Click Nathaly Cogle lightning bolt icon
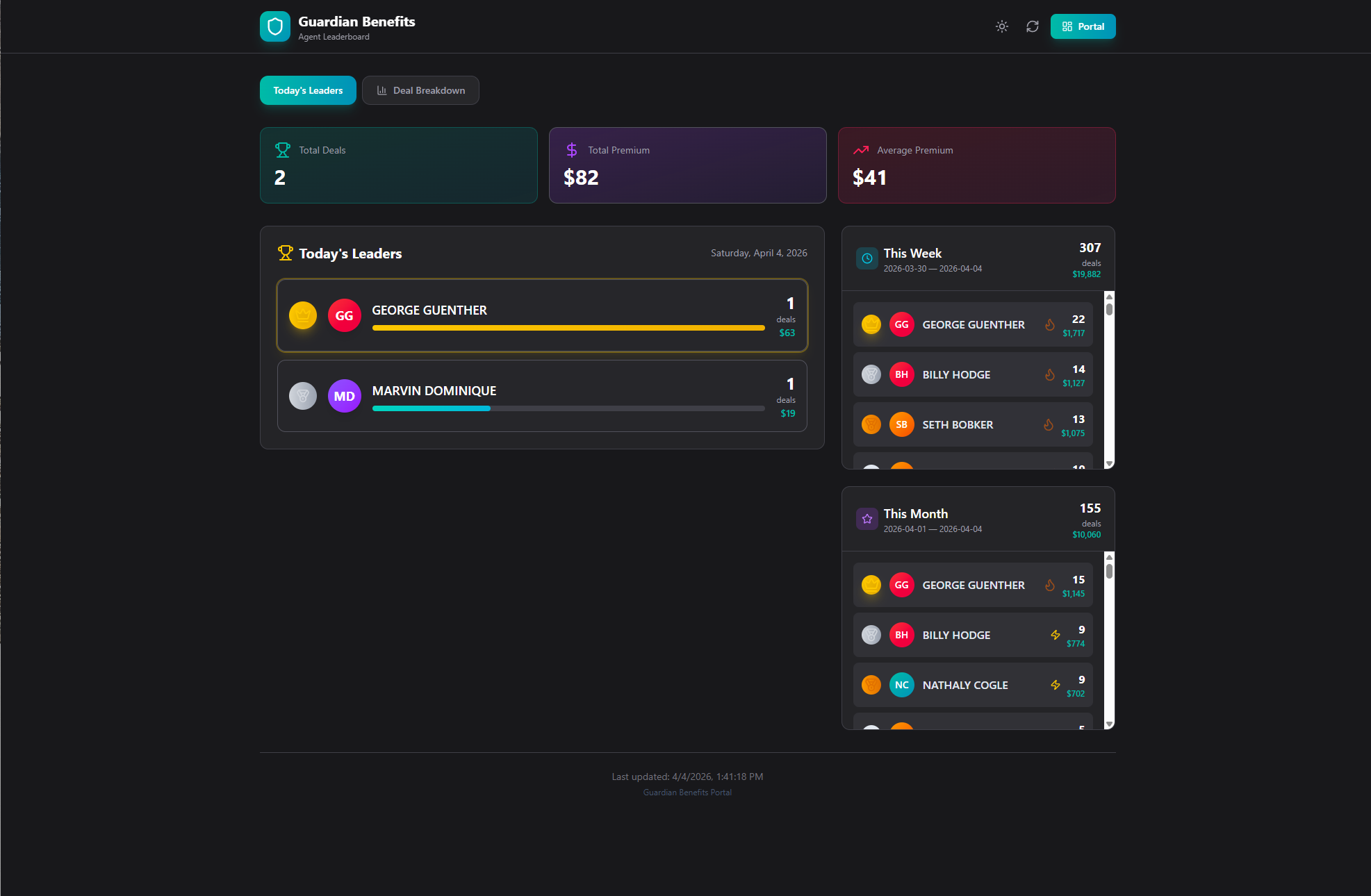This screenshot has width=1371, height=896. click(1055, 685)
